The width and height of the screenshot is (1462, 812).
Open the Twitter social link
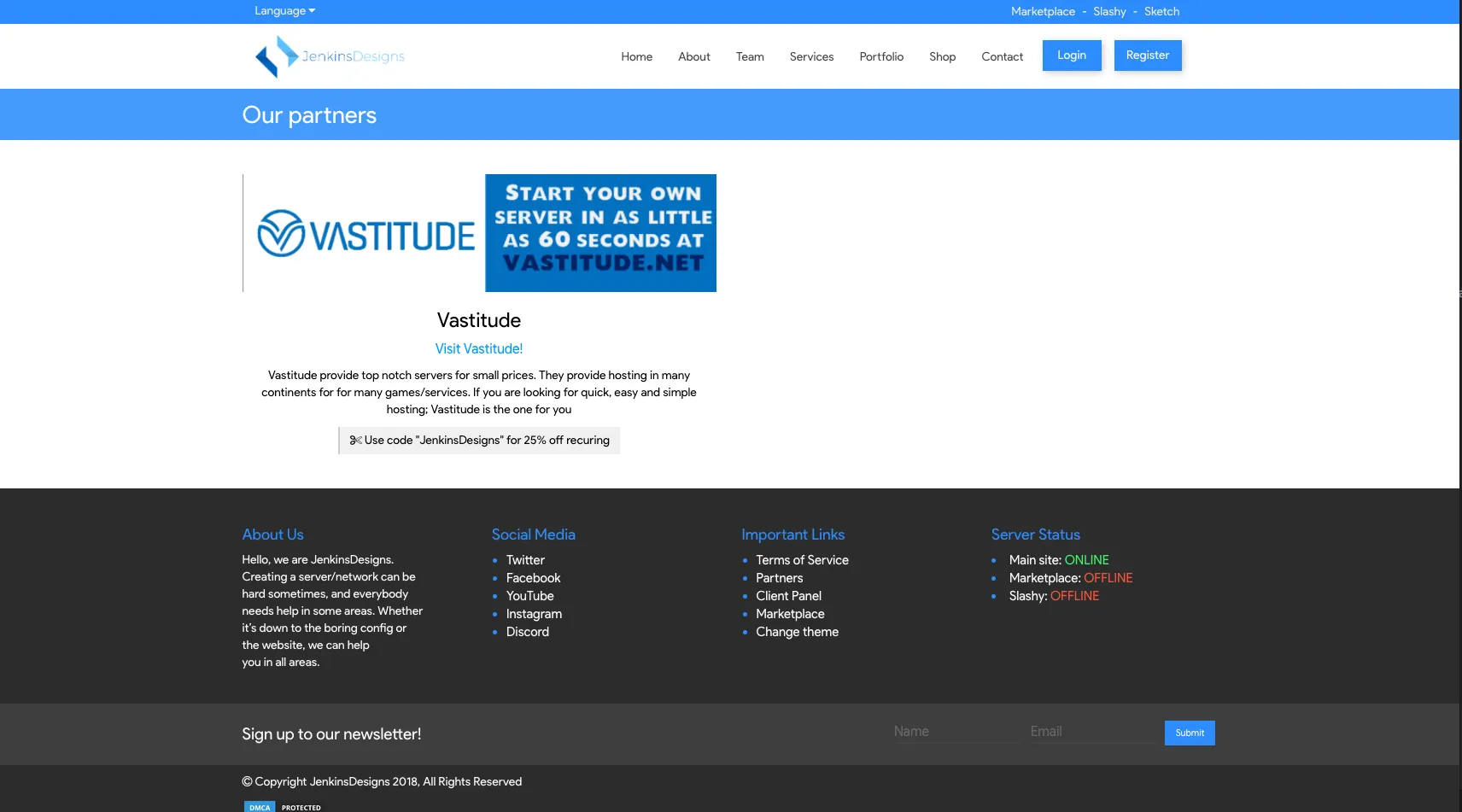pyautogui.click(x=525, y=560)
